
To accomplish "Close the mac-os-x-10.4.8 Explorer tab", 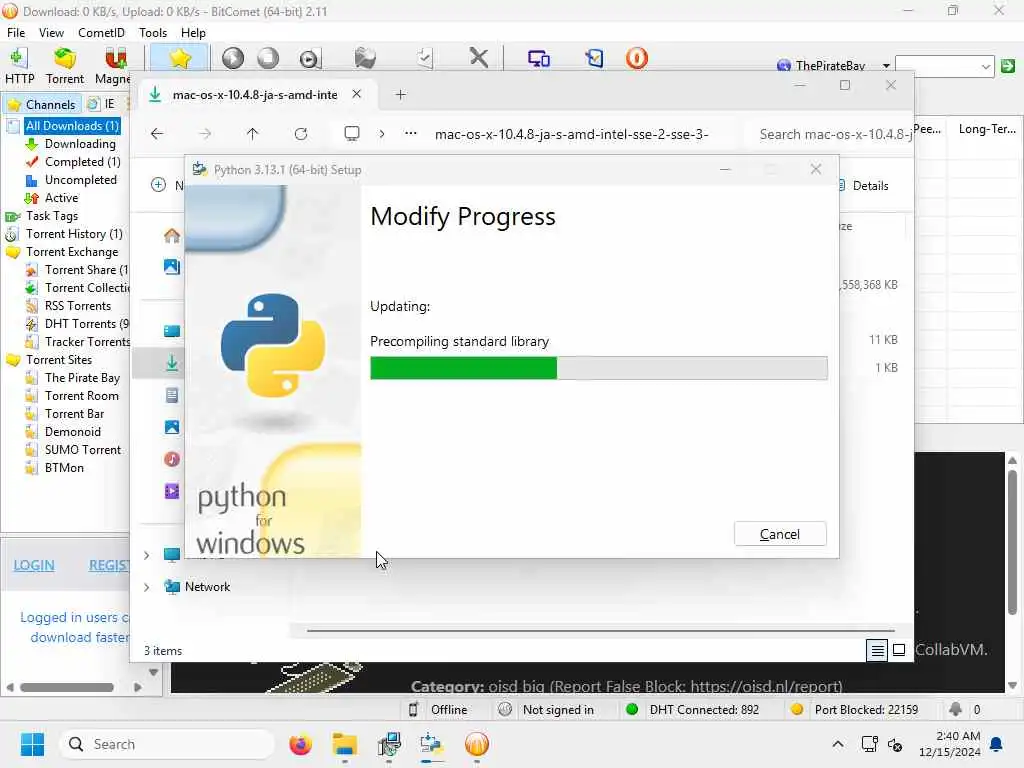I will click(357, 94).
